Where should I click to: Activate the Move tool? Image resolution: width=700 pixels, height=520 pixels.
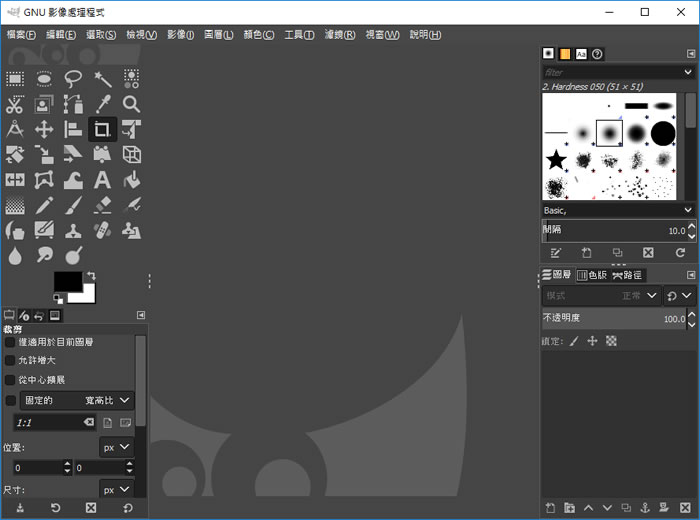pos(44,129)
